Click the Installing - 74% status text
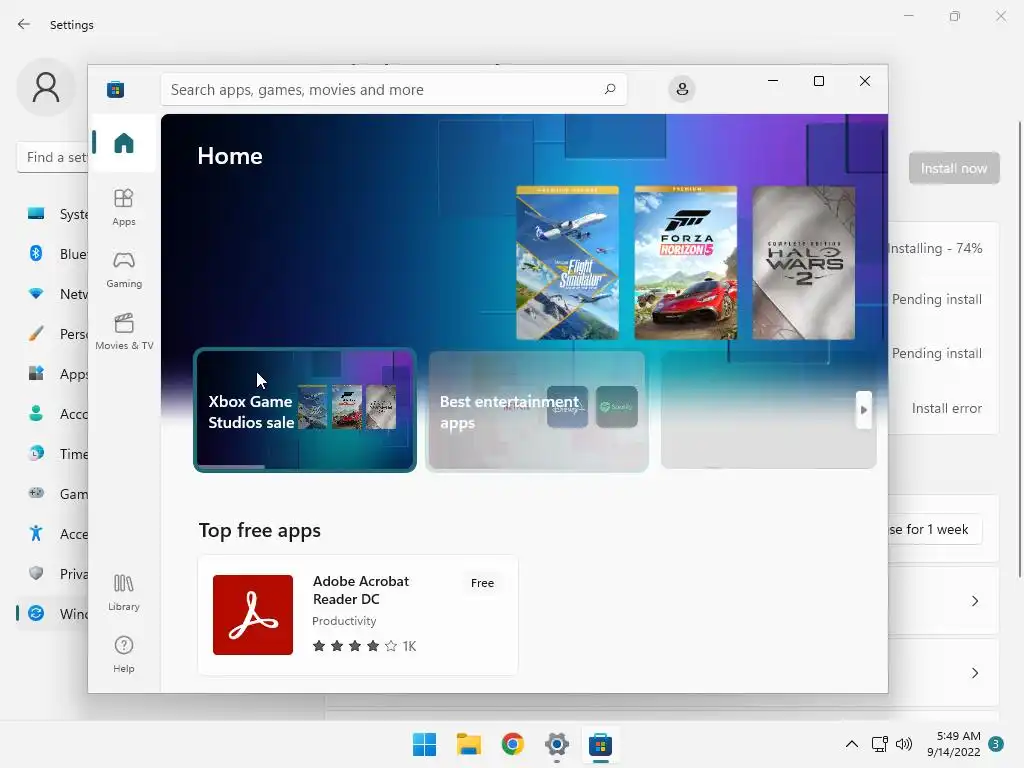The image size is (1024, 768). coord(935,248)
